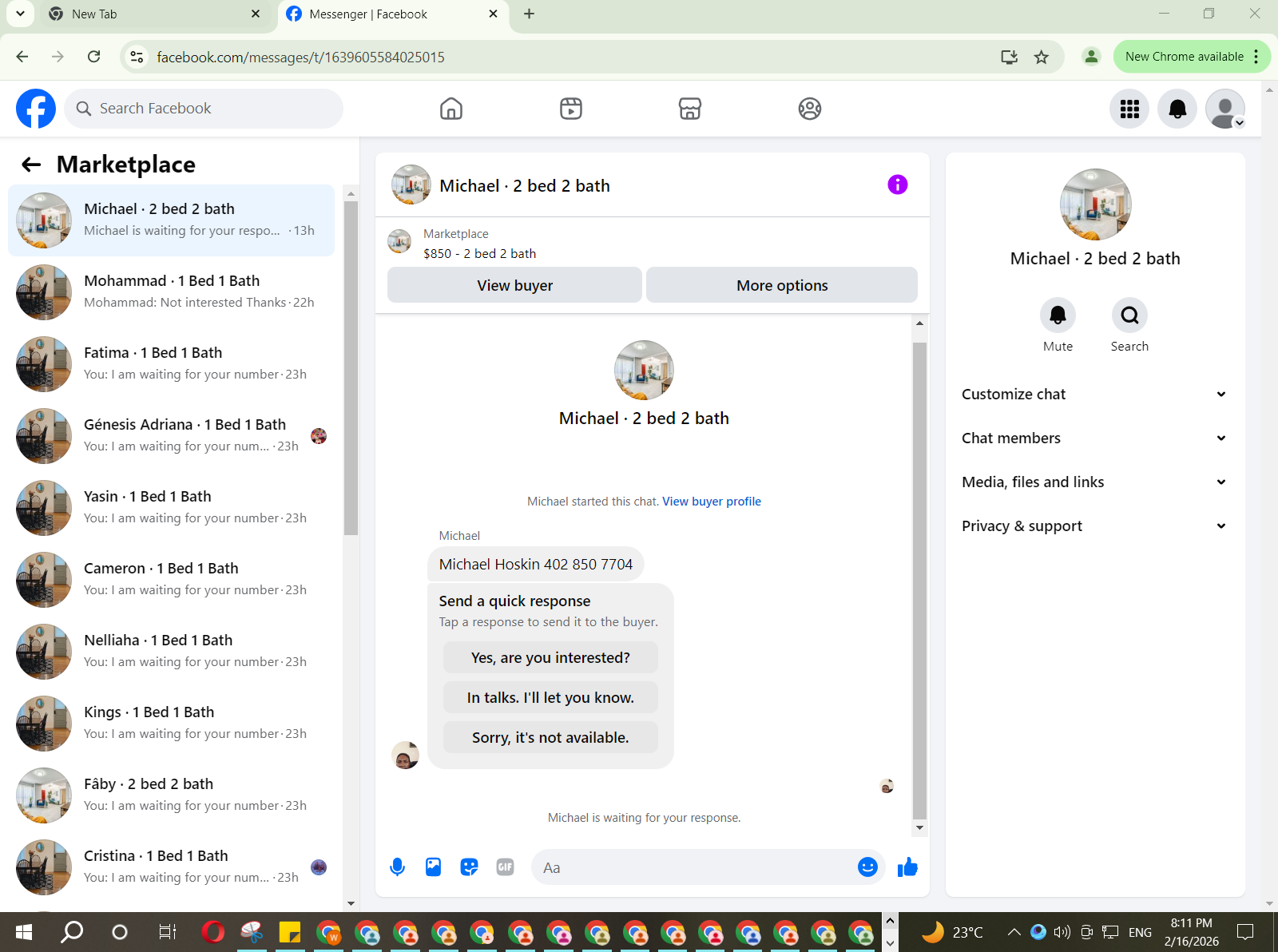
Task: Send a thumbs up like
Action: click(x=907, y=867)
